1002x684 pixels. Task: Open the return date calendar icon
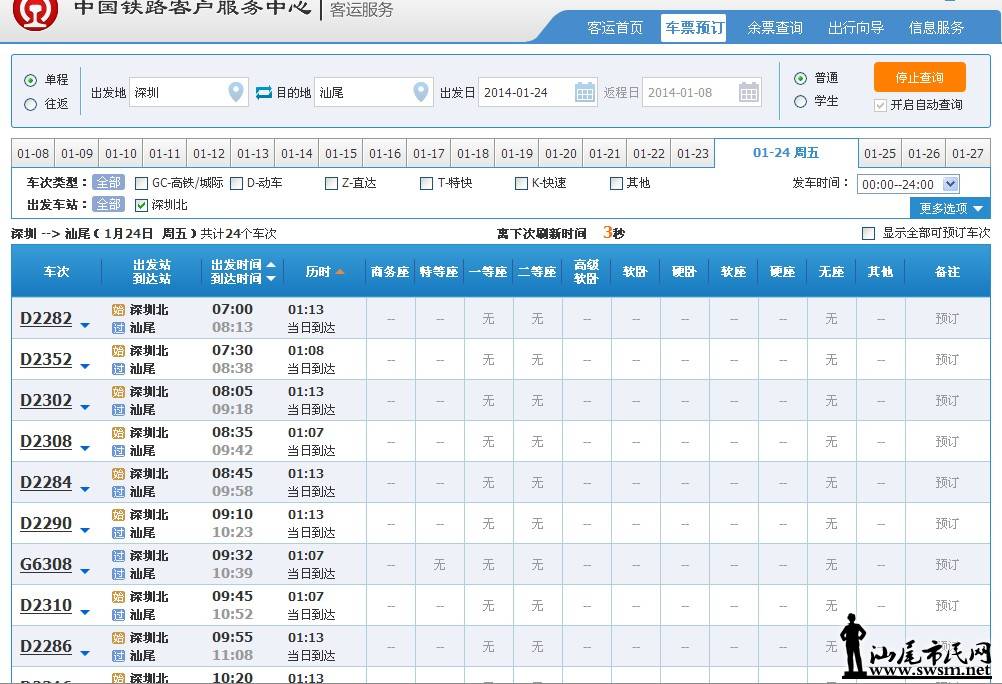pyautogui.click(x=749, y=93)
